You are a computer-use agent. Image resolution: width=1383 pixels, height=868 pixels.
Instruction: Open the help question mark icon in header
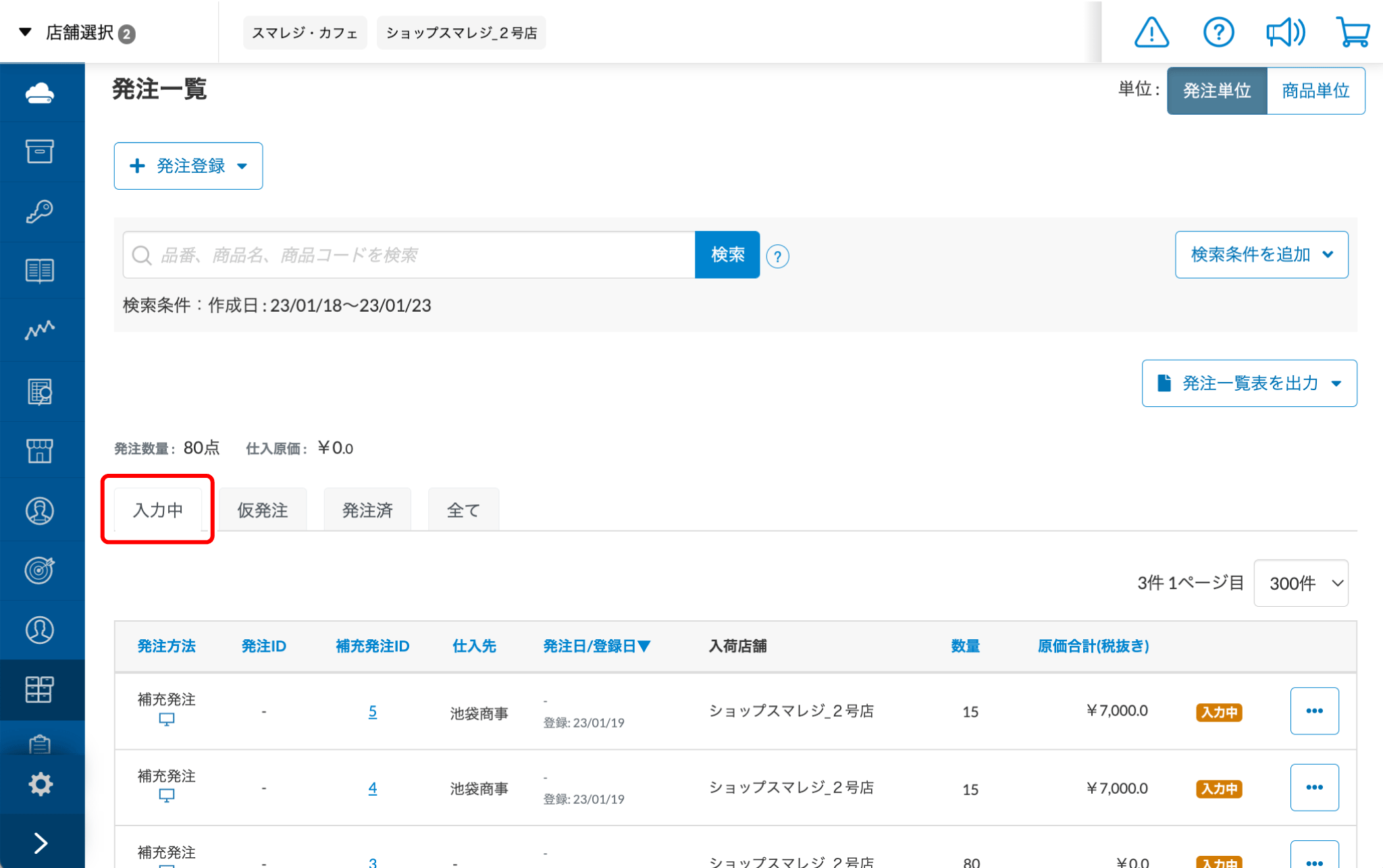1218,32
